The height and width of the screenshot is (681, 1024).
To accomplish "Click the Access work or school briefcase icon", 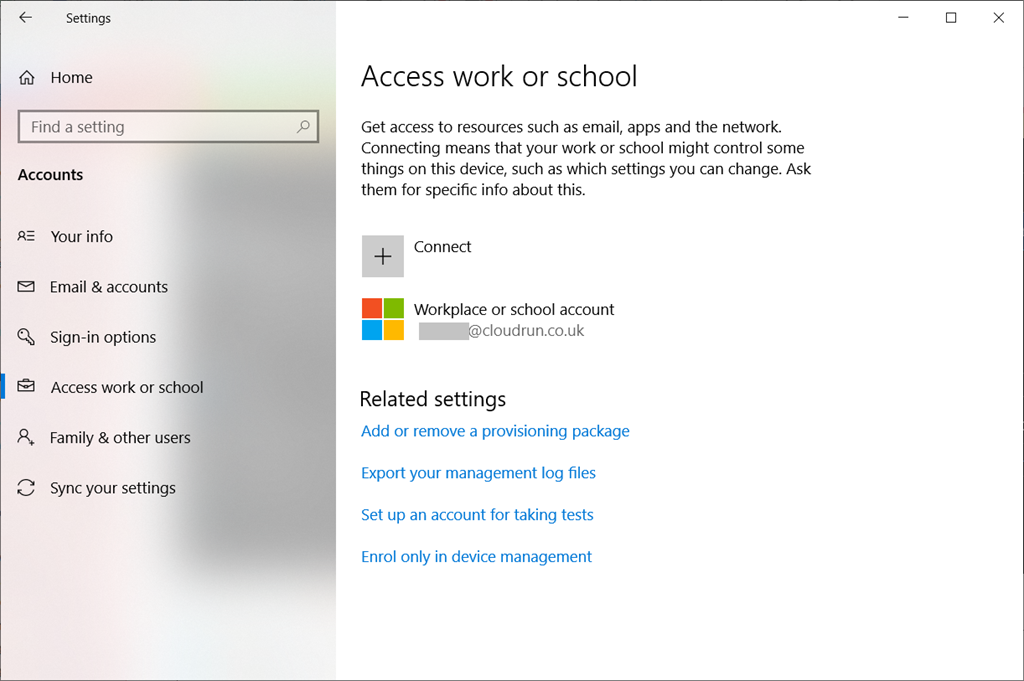I will (x=27, y=387).
